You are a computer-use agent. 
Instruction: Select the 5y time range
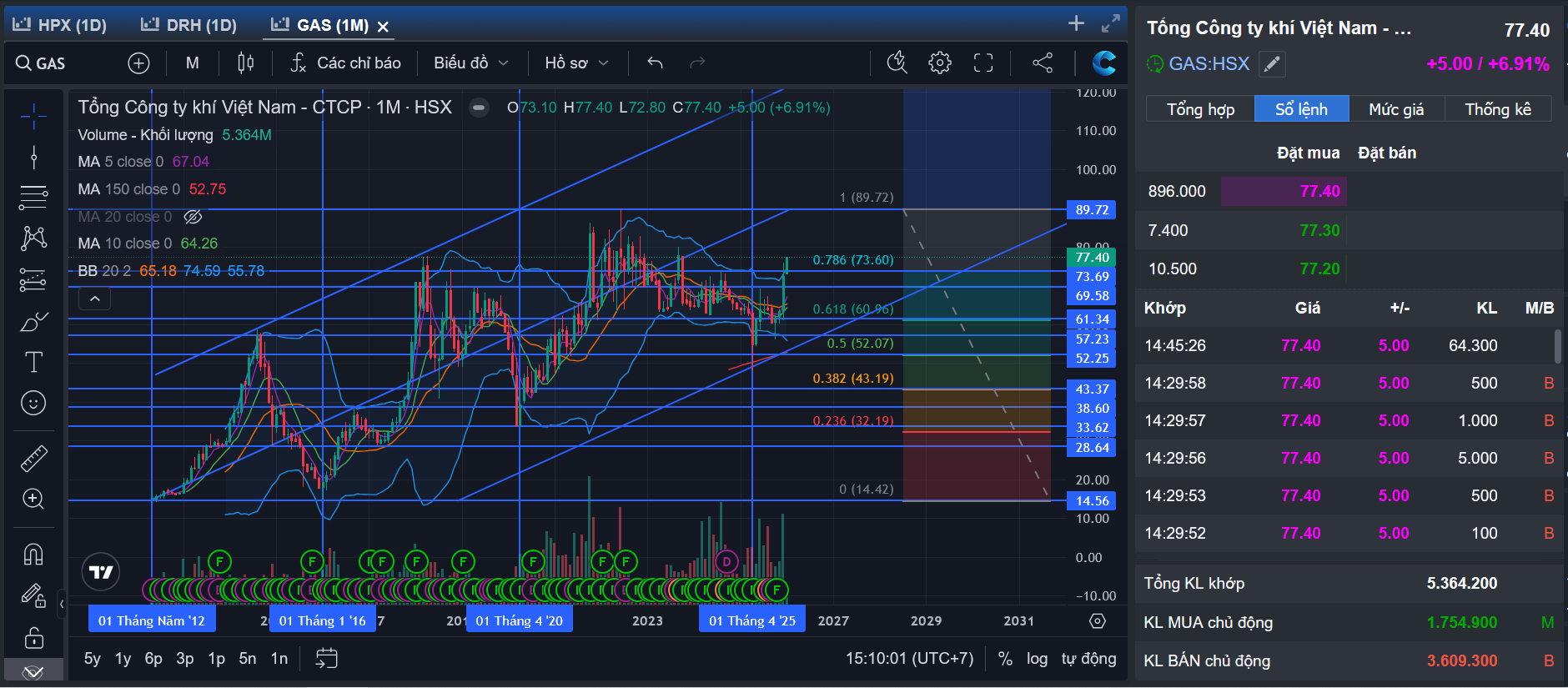(93, 659)
